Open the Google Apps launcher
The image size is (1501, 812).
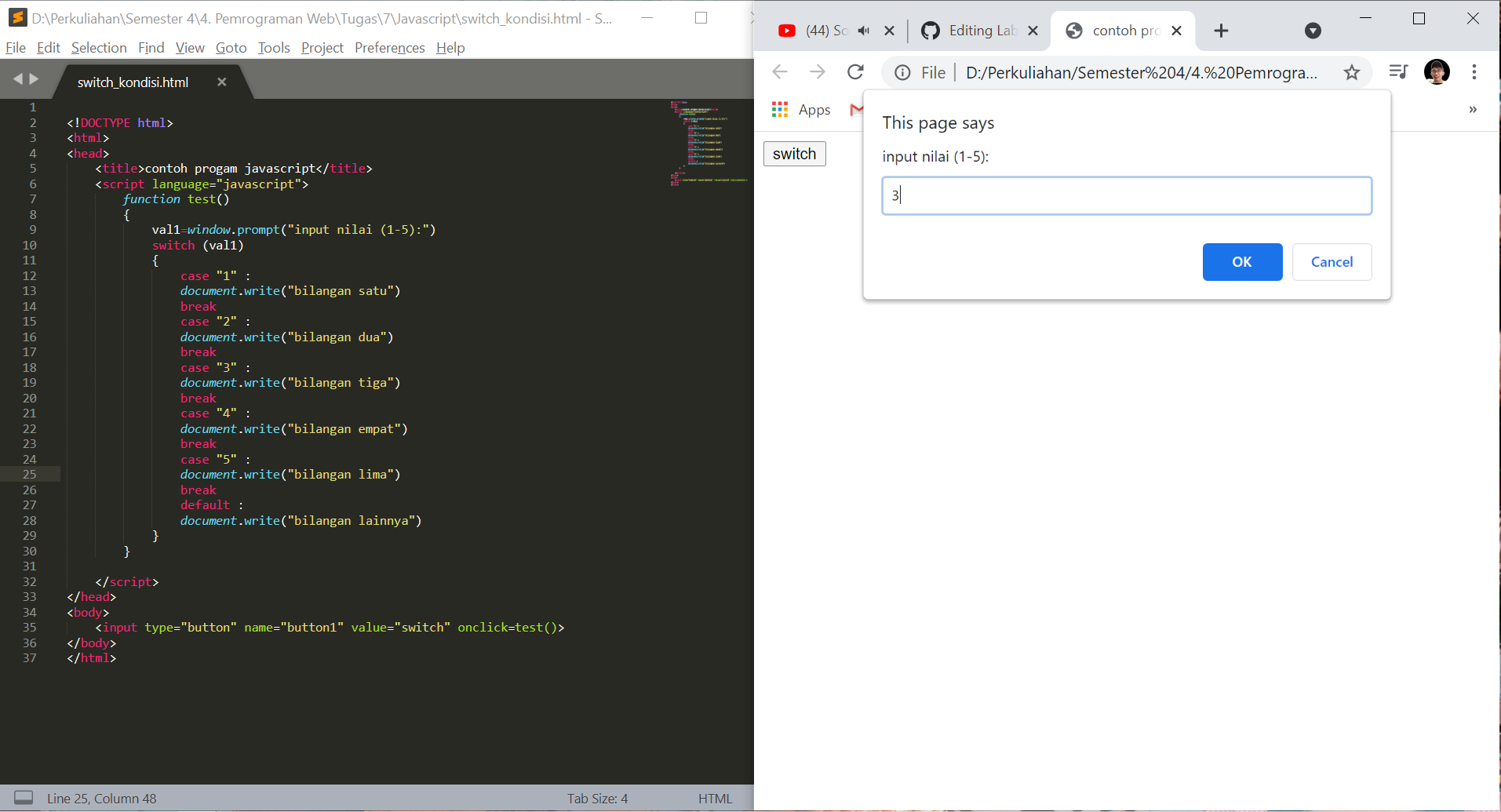779,110
